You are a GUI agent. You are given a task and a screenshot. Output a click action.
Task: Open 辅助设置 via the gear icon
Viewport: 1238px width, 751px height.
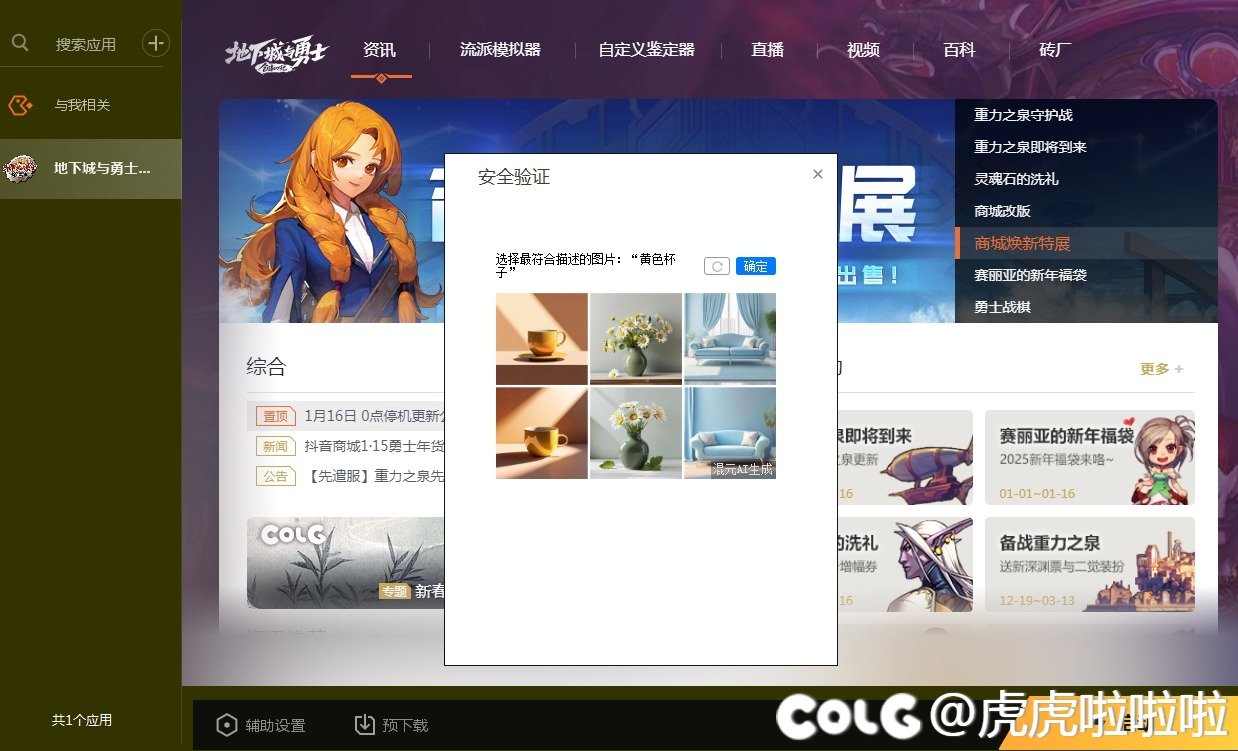click(x=227, y=724)
